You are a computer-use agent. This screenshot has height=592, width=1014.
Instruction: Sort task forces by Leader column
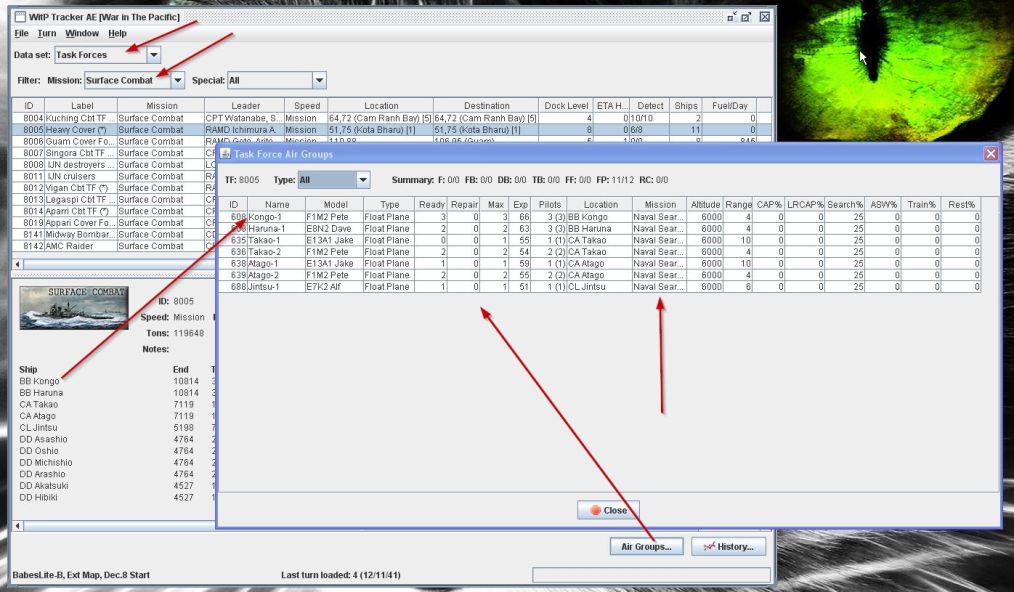245,105
